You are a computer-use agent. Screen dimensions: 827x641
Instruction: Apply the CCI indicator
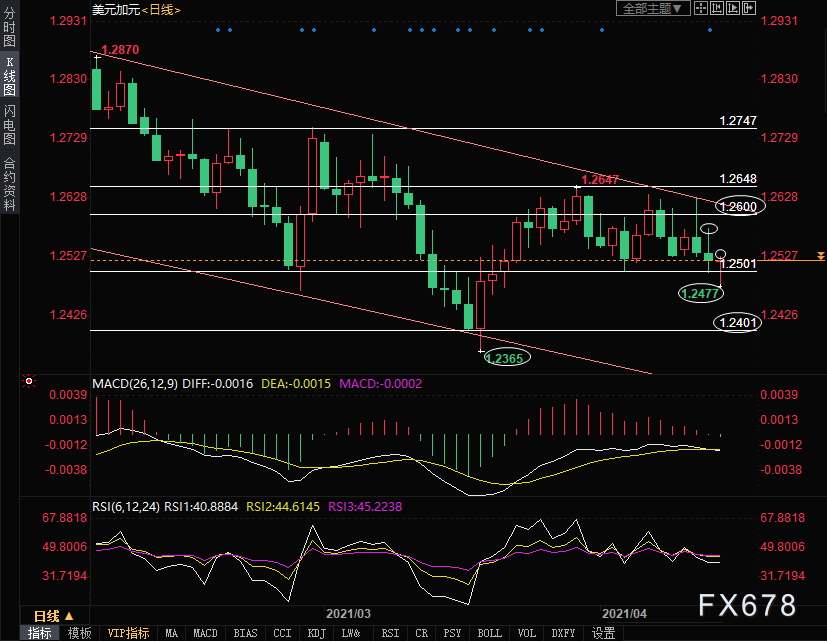[x=282, y=633]
